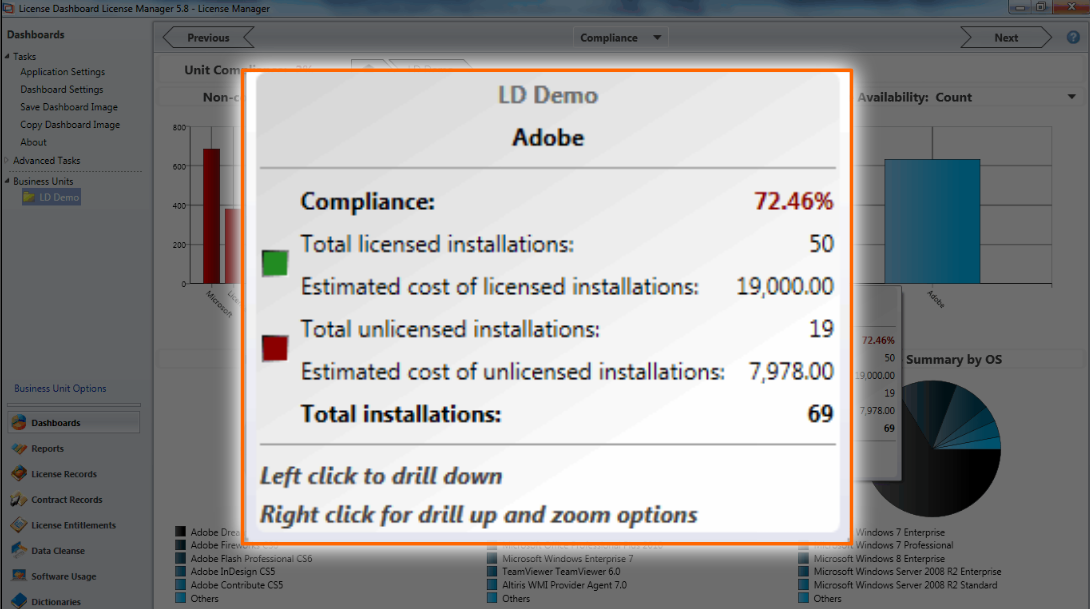Open the Compliance view dropdown
The image size is (1090, 609).
(x=657, y=38)
